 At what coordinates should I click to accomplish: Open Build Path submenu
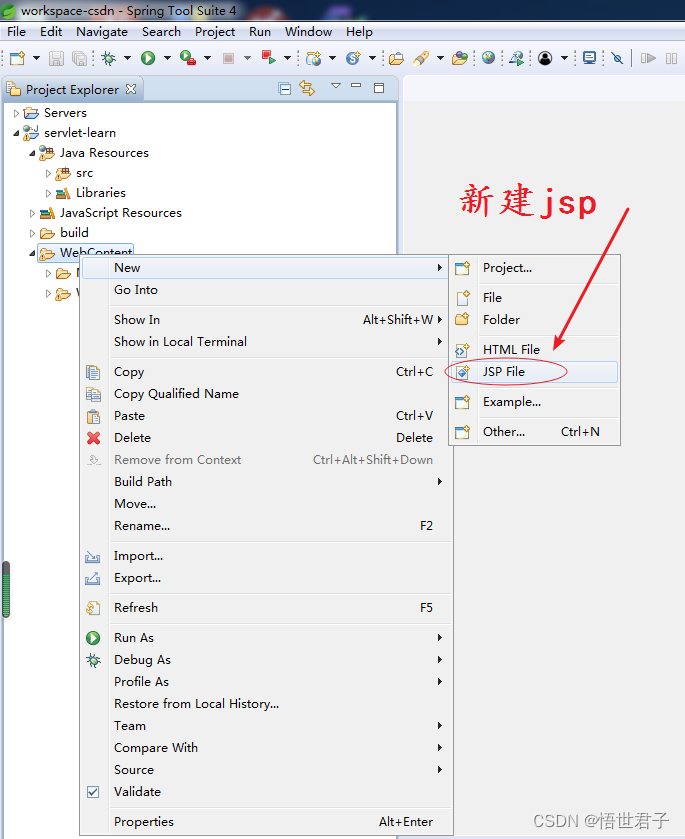266,482
